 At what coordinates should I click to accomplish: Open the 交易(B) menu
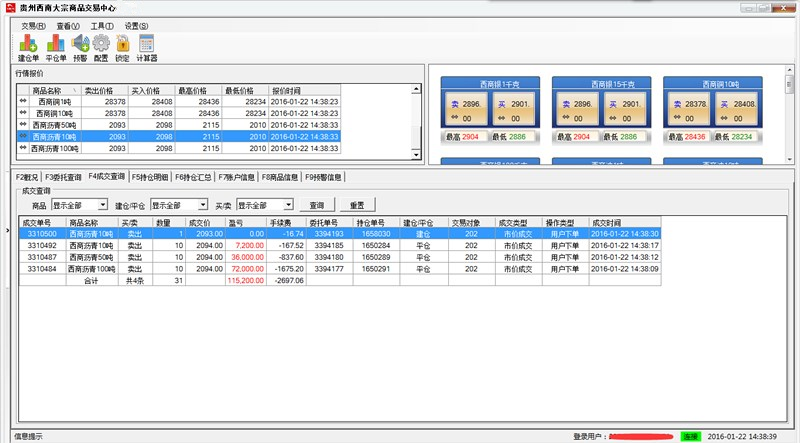(x=34, y=25)
